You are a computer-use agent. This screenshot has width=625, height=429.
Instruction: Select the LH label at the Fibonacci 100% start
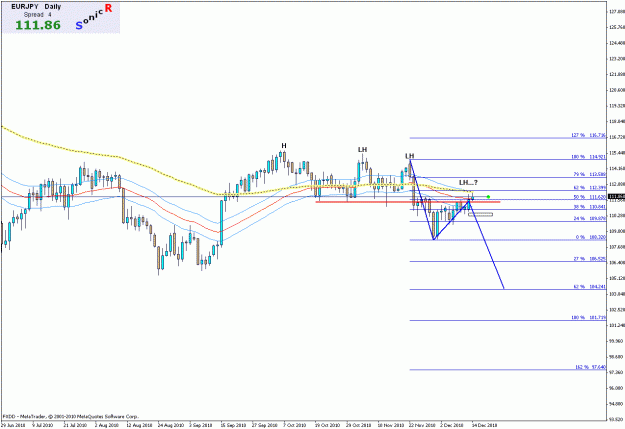(409, 156)
